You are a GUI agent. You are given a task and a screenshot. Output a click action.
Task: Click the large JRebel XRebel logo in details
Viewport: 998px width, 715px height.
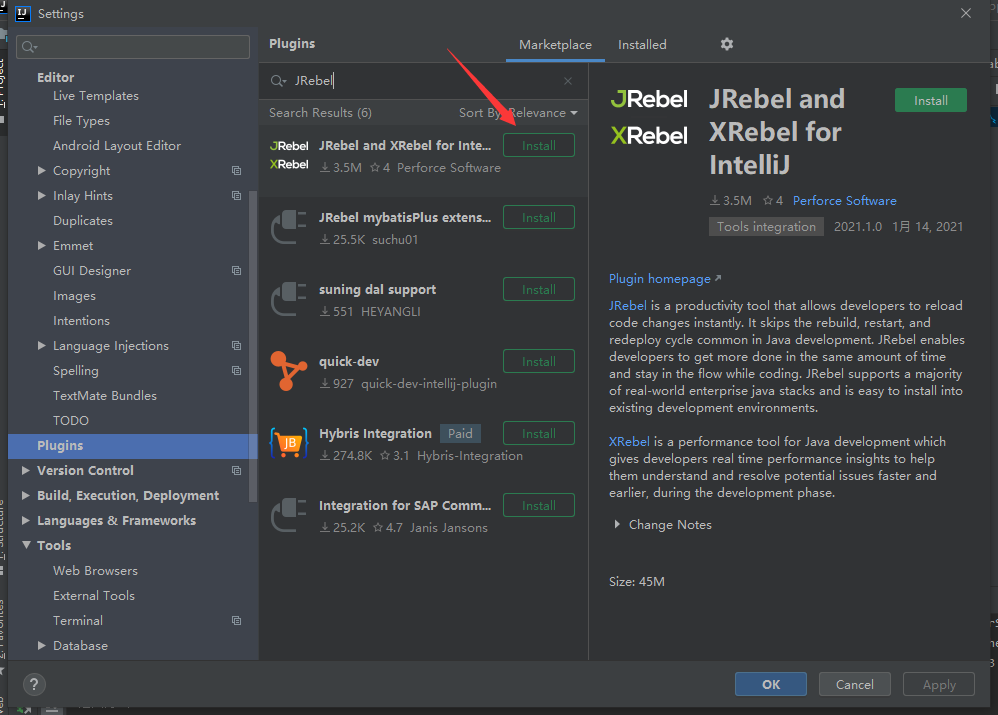[x=649, y=117]
